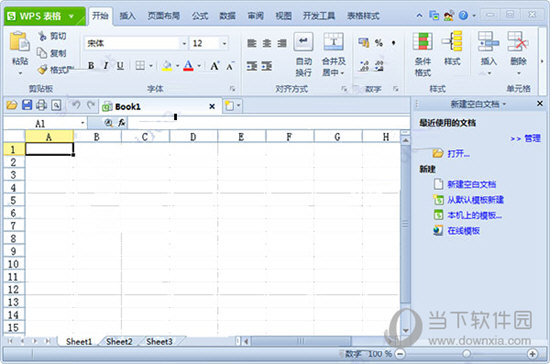Apply red font color A
The image size is (550, 364).
pos(188,66)
